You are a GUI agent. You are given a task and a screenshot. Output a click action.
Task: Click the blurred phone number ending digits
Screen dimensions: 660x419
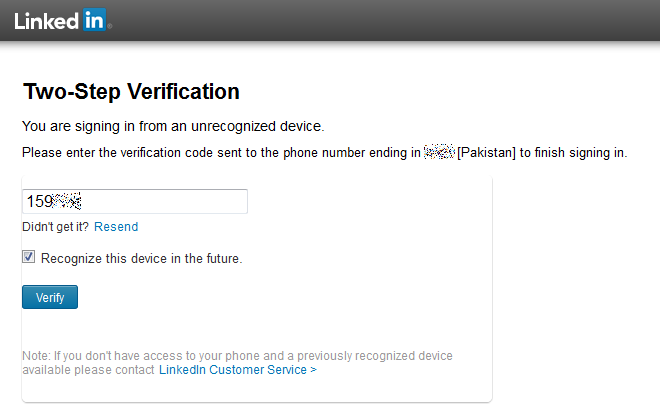click(x=439, y=152)
